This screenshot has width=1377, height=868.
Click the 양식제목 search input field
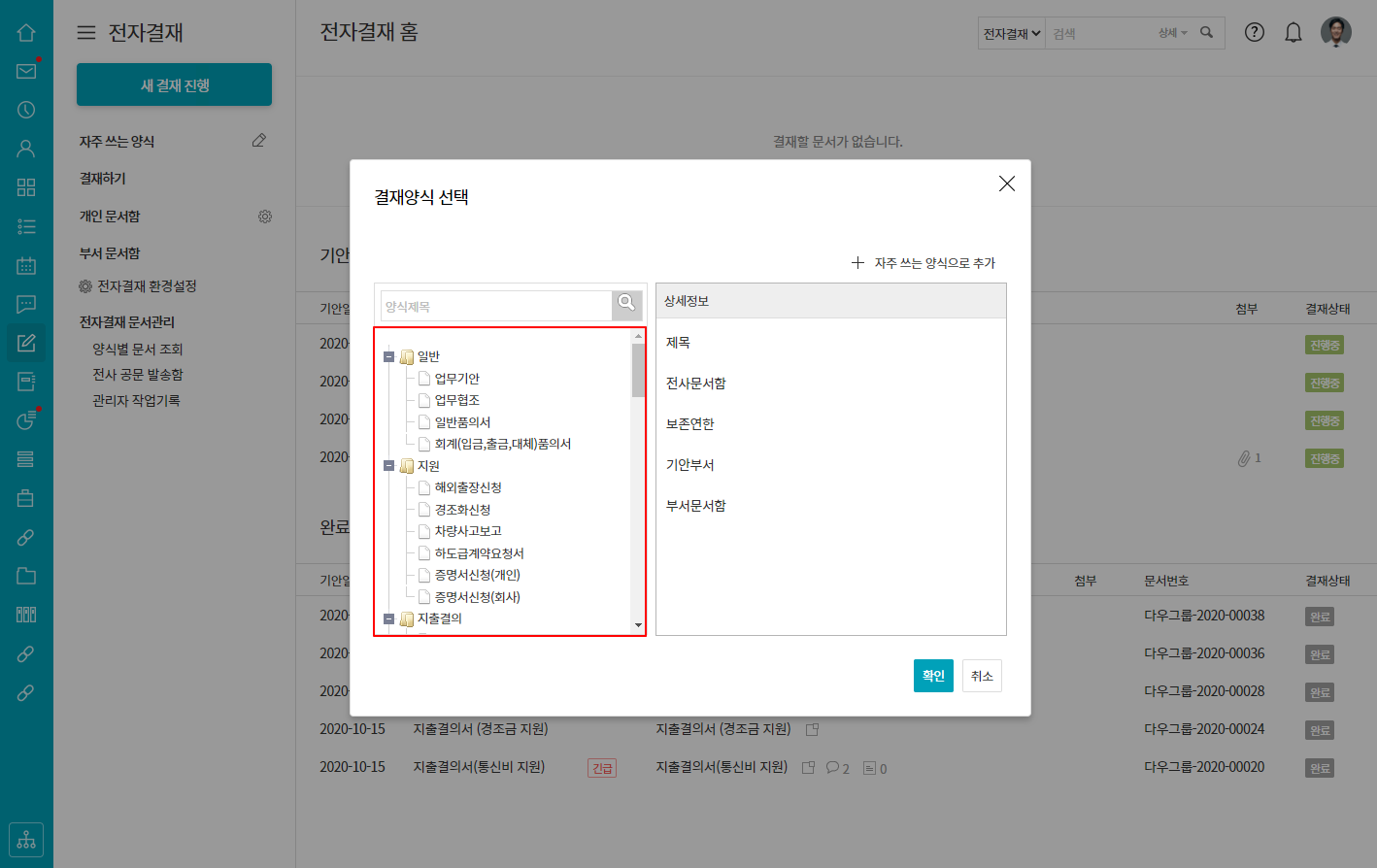point(495,306)
